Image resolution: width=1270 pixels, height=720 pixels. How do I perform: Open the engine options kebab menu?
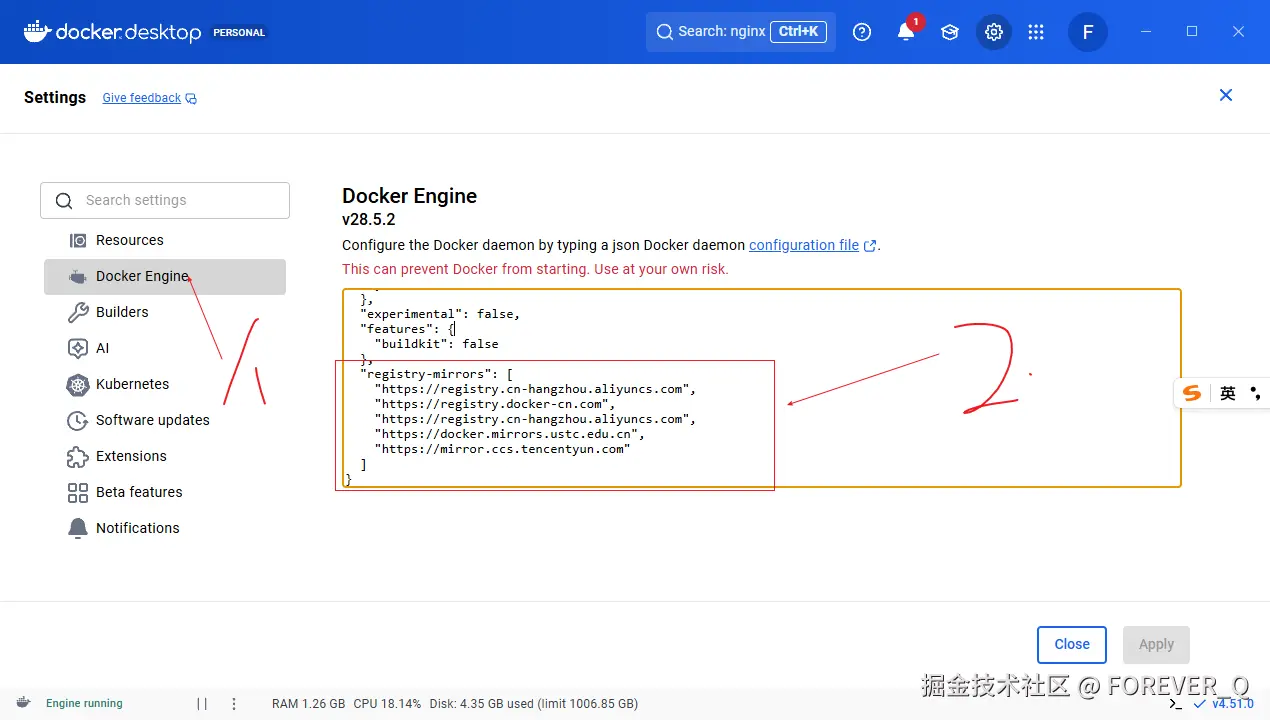(234, 703)
